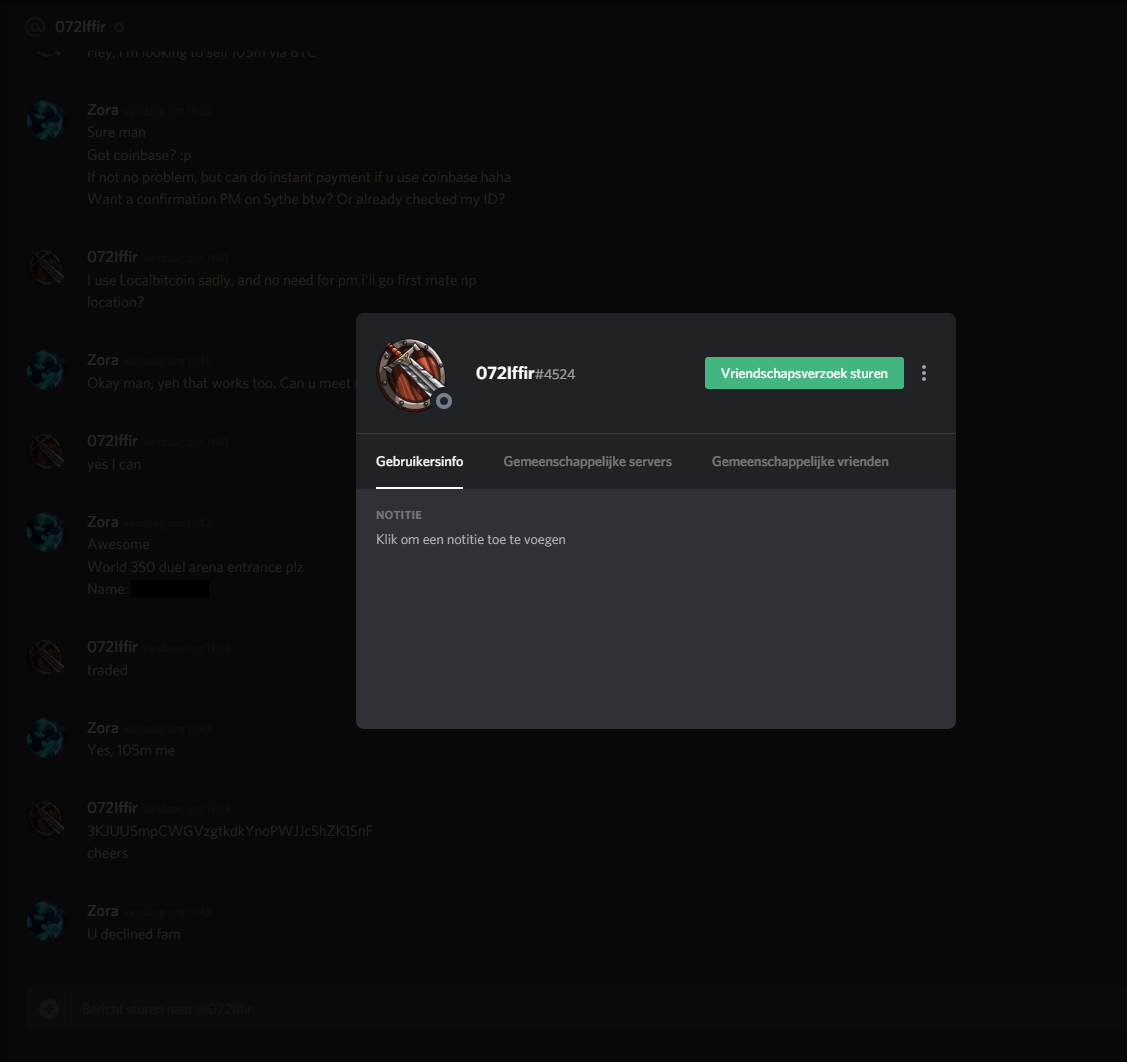The width and height of the screenshot is (1128, 1062).
Task: Click the message 'traded'
Action: [x=107, y=669]
